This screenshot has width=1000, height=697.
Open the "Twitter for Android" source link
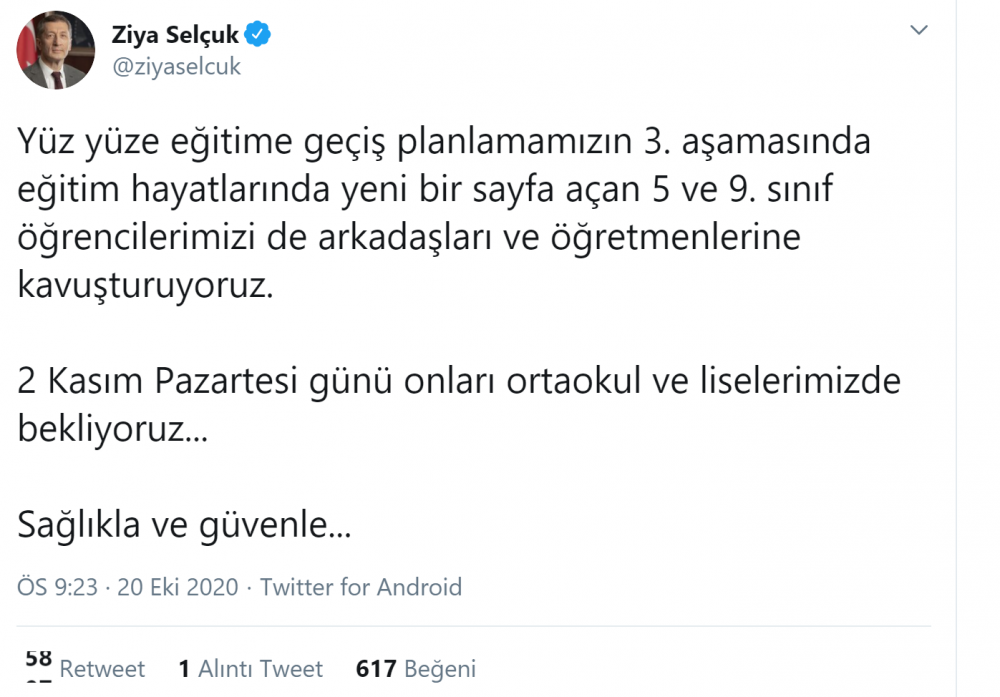tap(361, 587)
